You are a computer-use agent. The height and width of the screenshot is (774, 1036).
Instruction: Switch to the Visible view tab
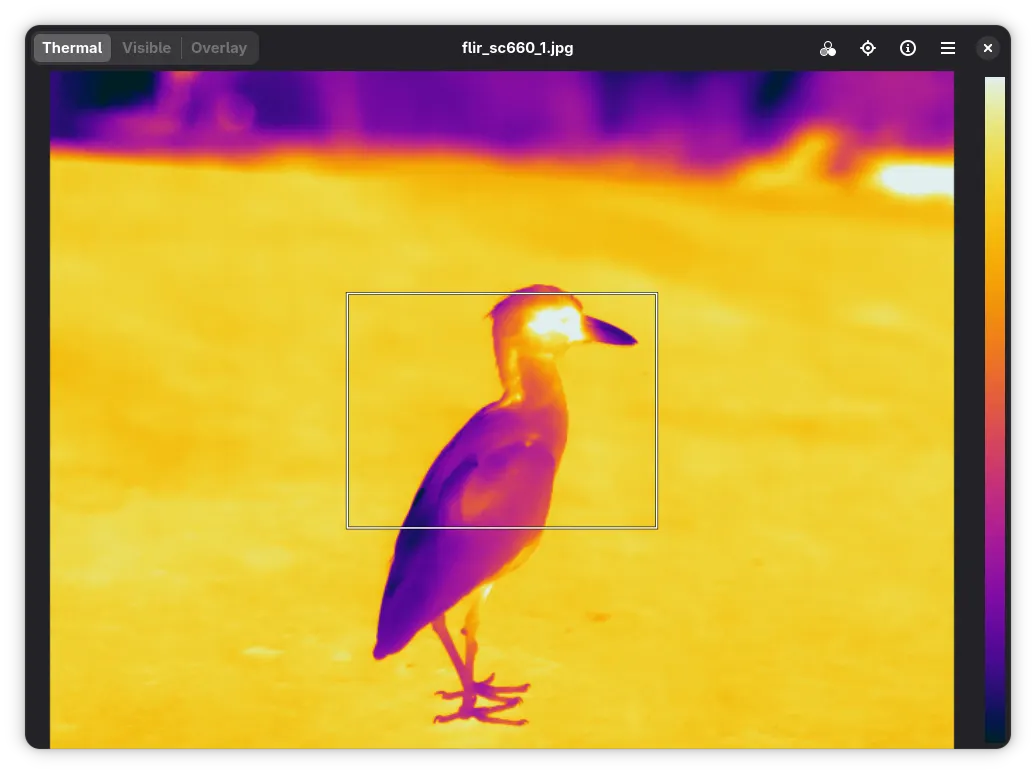(147, 48)
